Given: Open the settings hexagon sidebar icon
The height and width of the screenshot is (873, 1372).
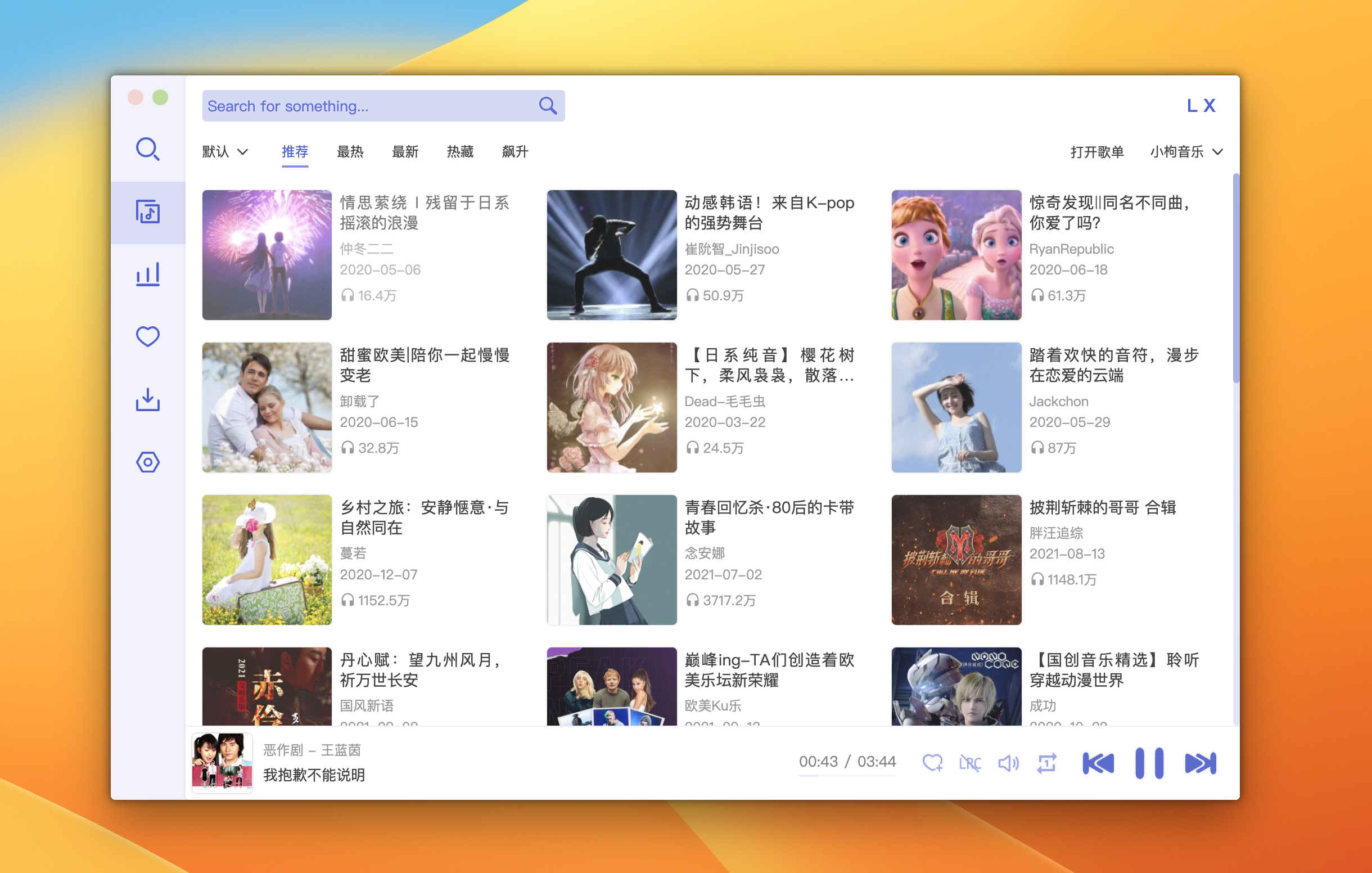Looking at the screenshot, I should point(147,462).
